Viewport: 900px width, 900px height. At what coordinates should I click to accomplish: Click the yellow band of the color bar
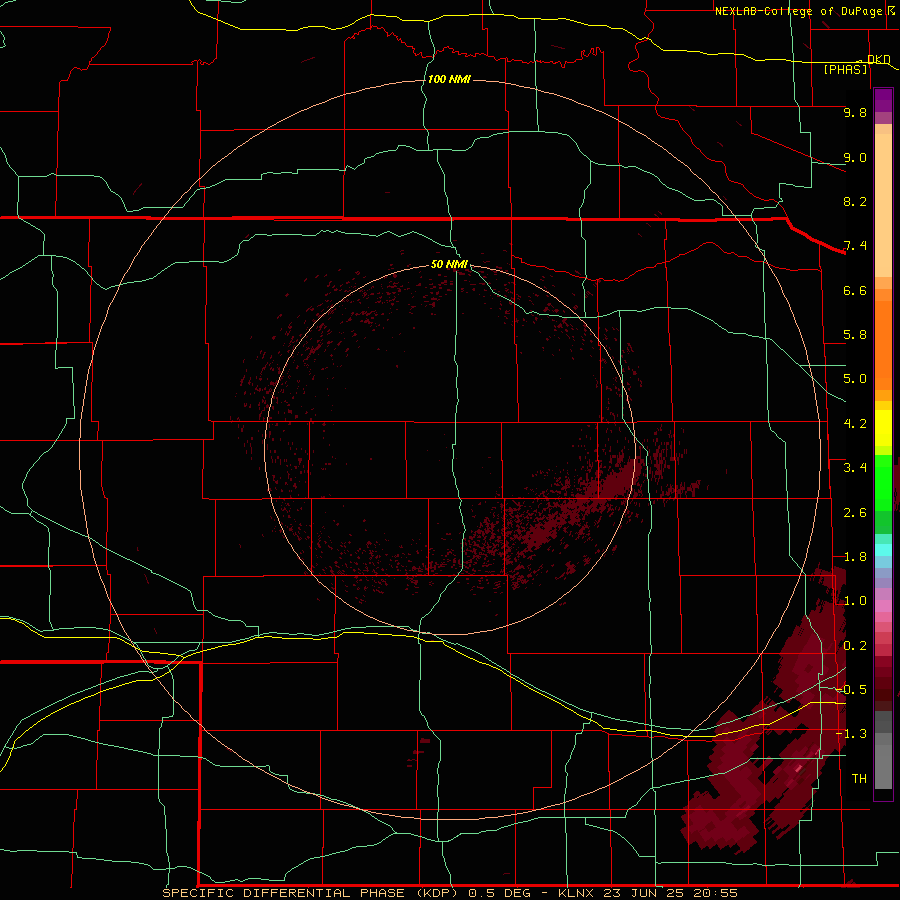[x=883, y=428]
